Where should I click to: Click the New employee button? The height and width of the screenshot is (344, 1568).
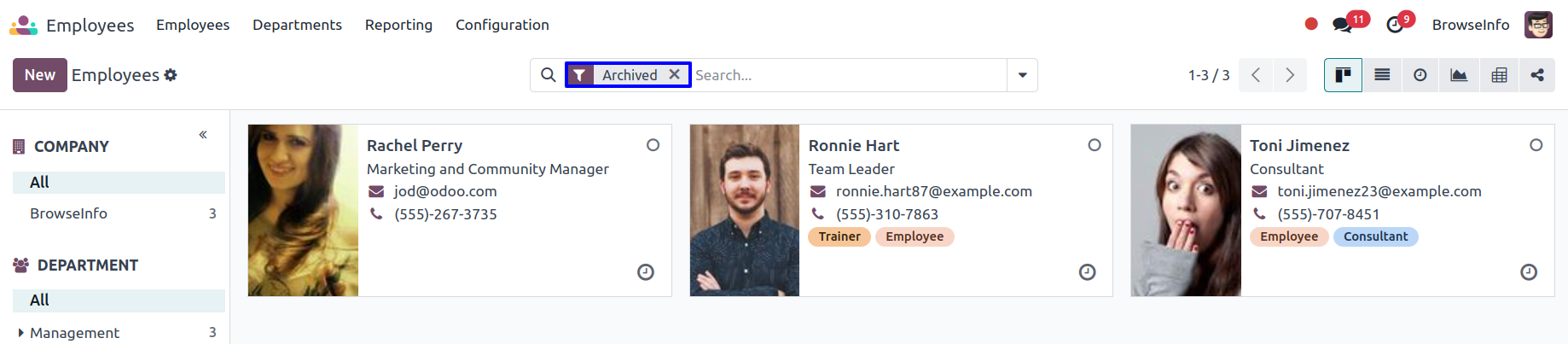click(39, 75)
